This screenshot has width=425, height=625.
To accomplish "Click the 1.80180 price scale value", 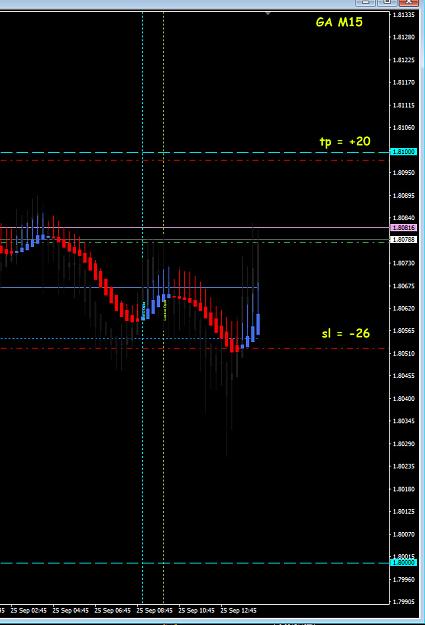I will pyautogui.click(x=404, y=489).
